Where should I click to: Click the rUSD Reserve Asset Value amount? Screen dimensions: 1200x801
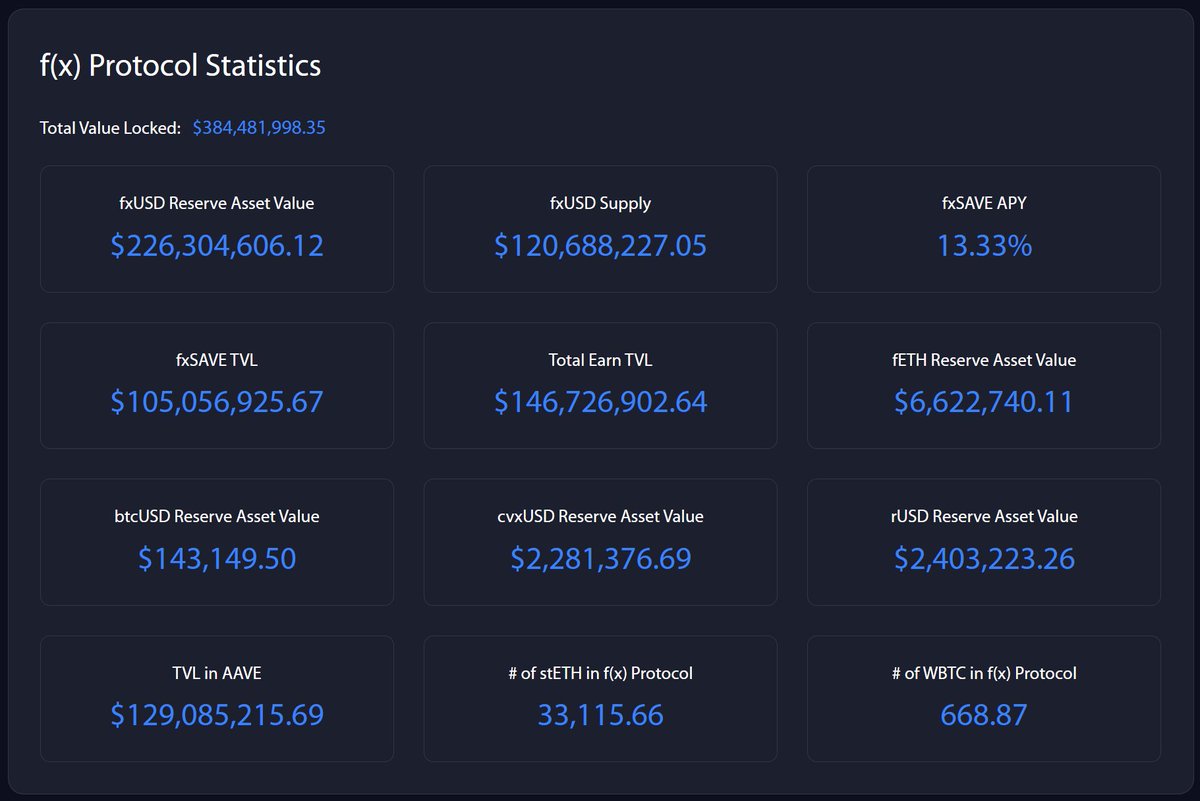(x=984, y=559)
